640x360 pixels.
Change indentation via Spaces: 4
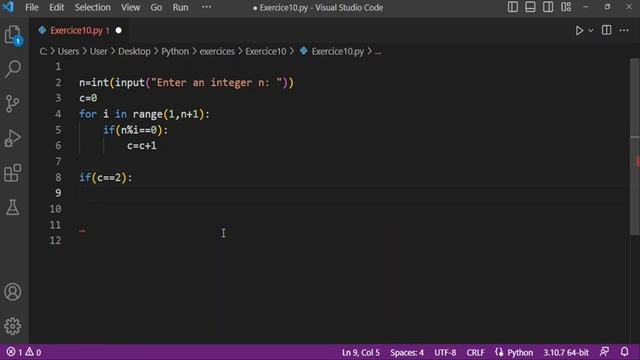point(407,352)
